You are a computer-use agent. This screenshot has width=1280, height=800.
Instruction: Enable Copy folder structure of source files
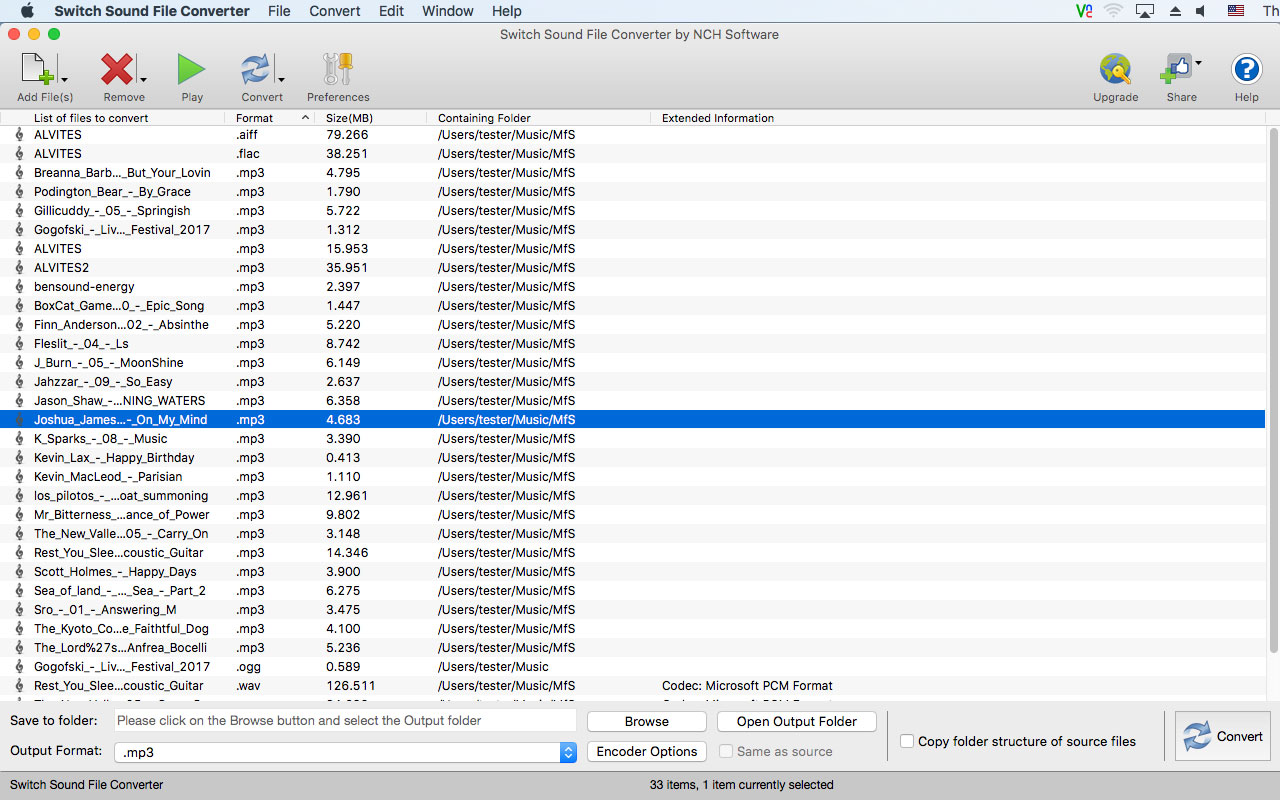907,741
